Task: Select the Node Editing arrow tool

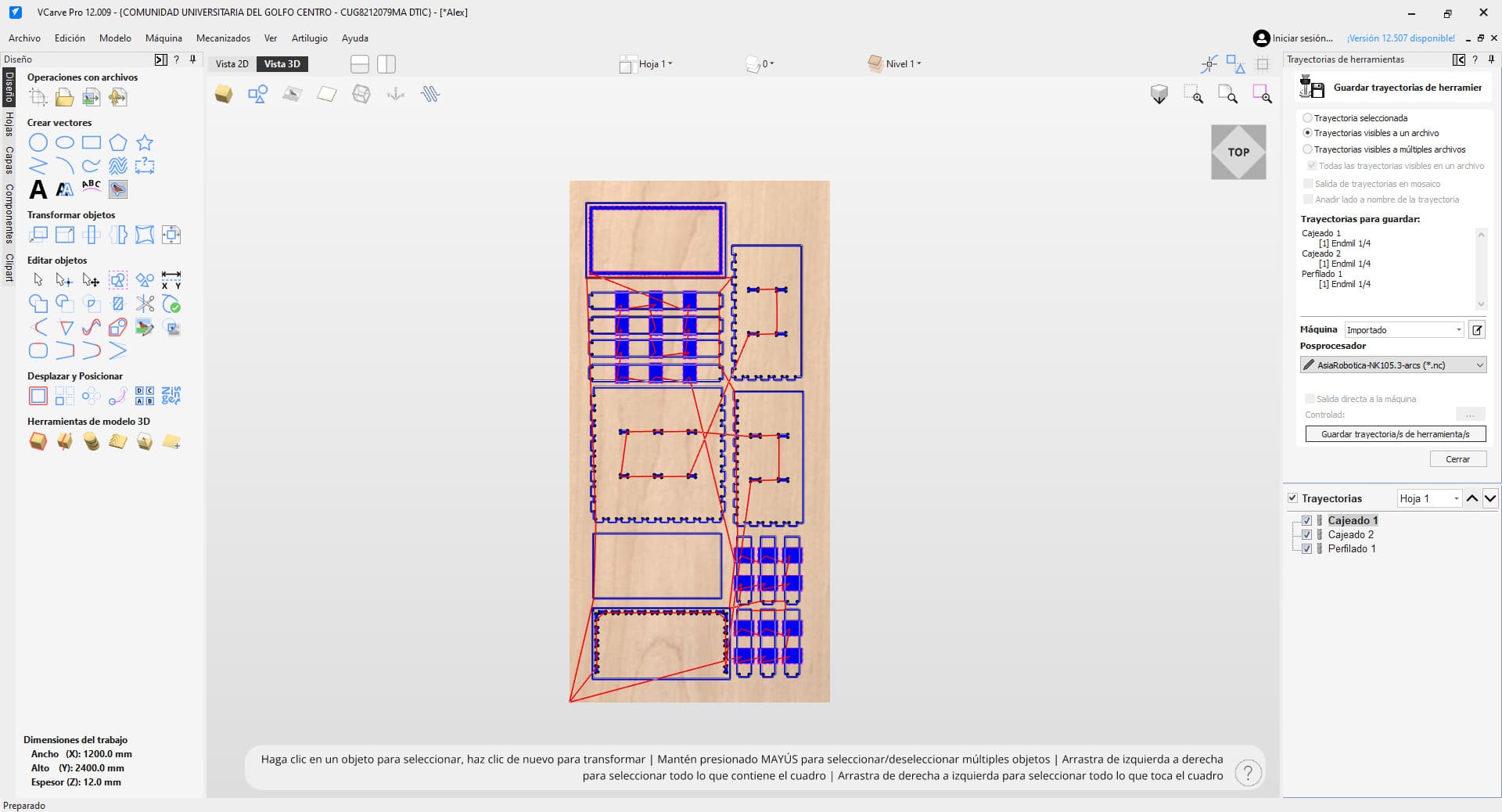Action: tap(65, 280)
